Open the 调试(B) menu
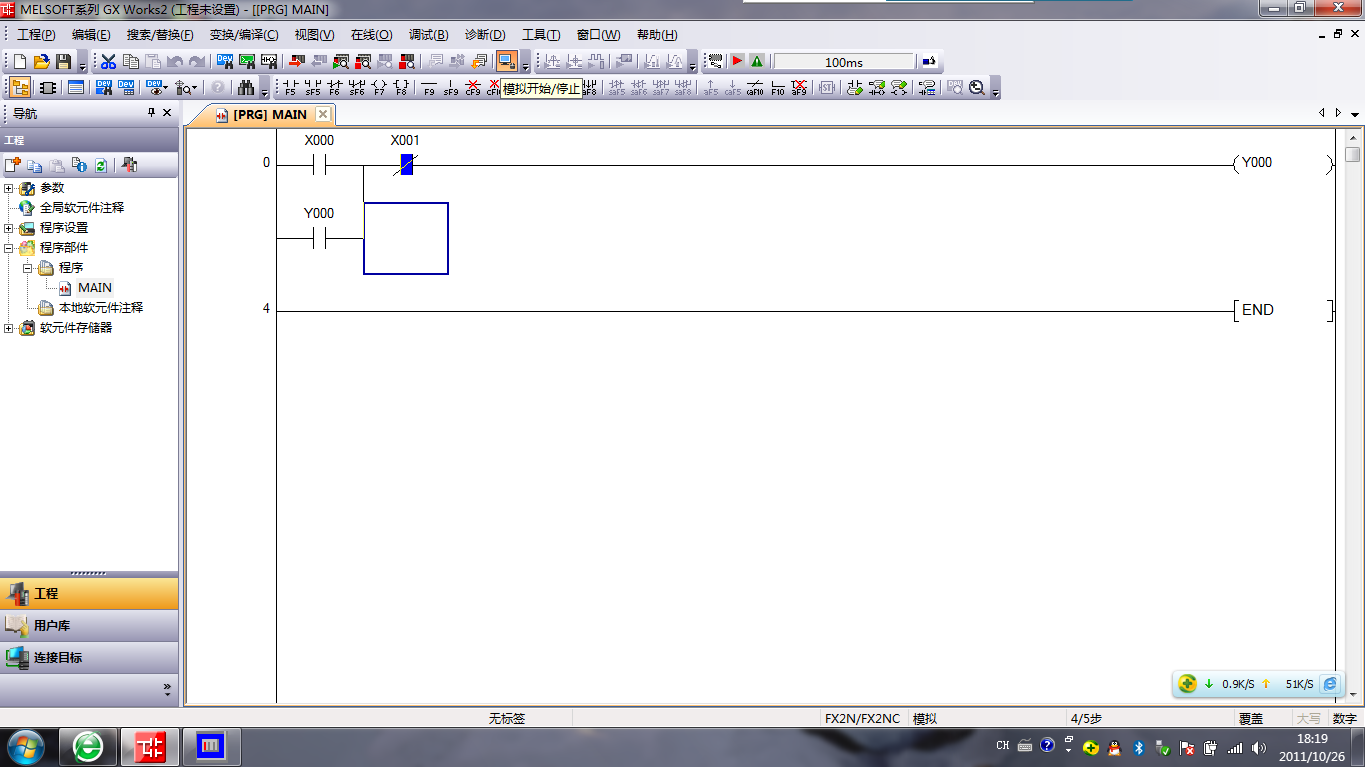Screen dimensions: 1365x767 pos(428,35)
